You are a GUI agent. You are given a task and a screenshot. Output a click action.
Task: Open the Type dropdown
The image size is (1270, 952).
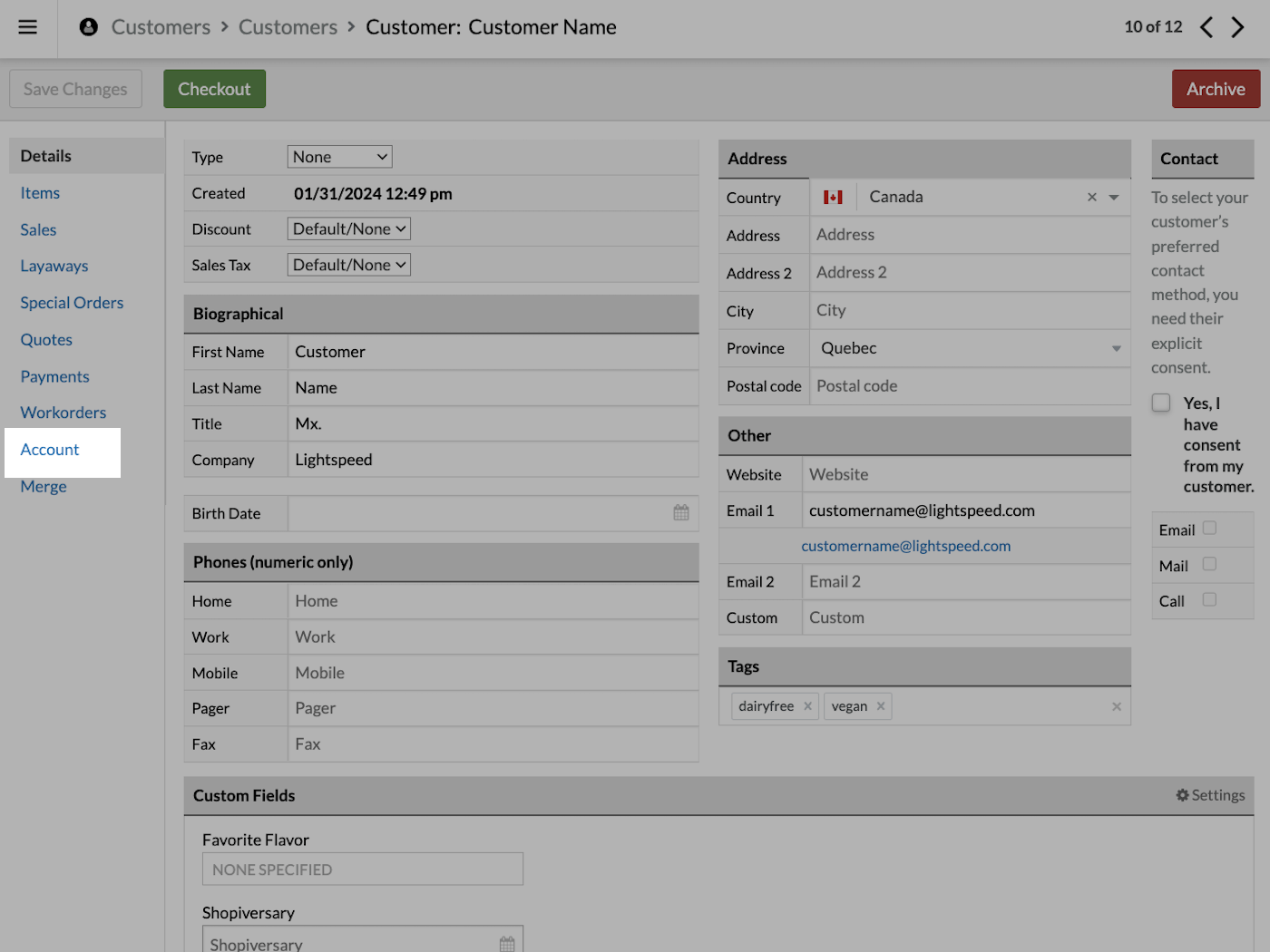(x=339, y=156)
